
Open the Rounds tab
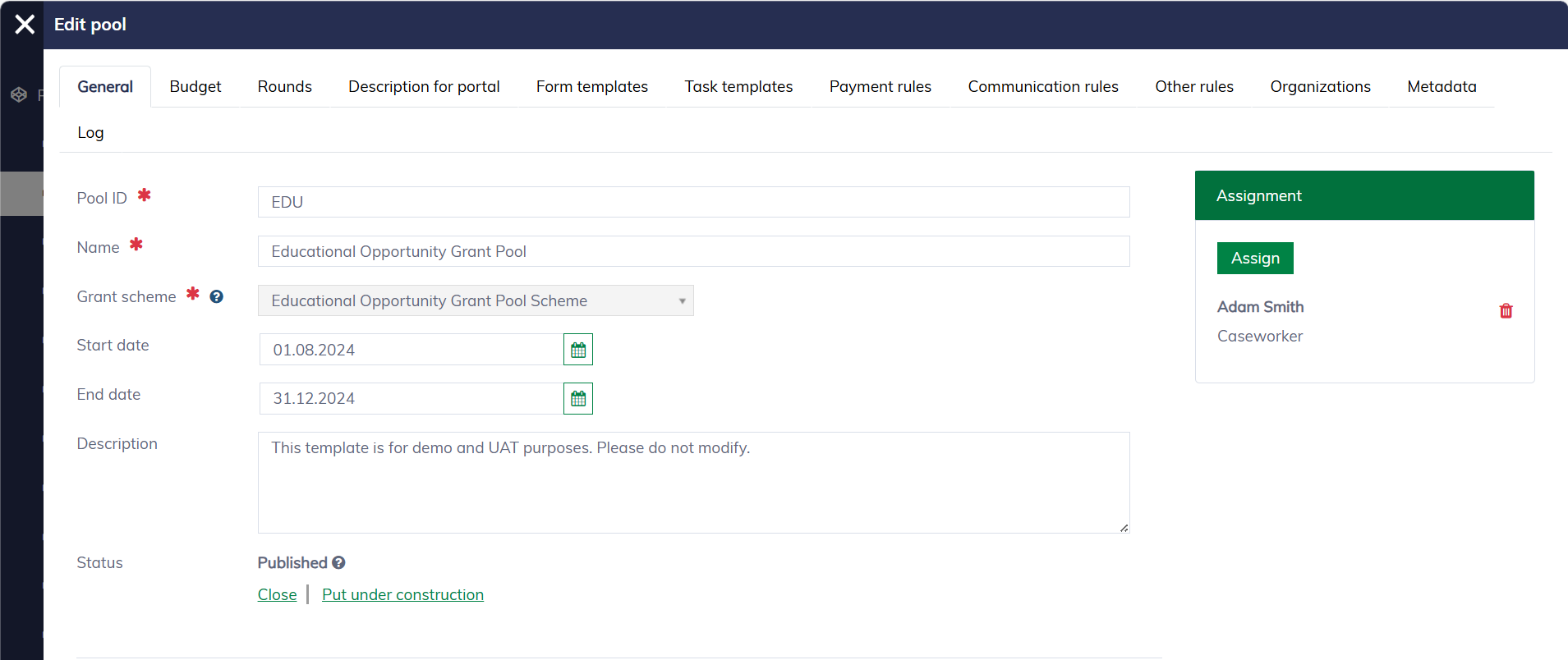[284, 87]
